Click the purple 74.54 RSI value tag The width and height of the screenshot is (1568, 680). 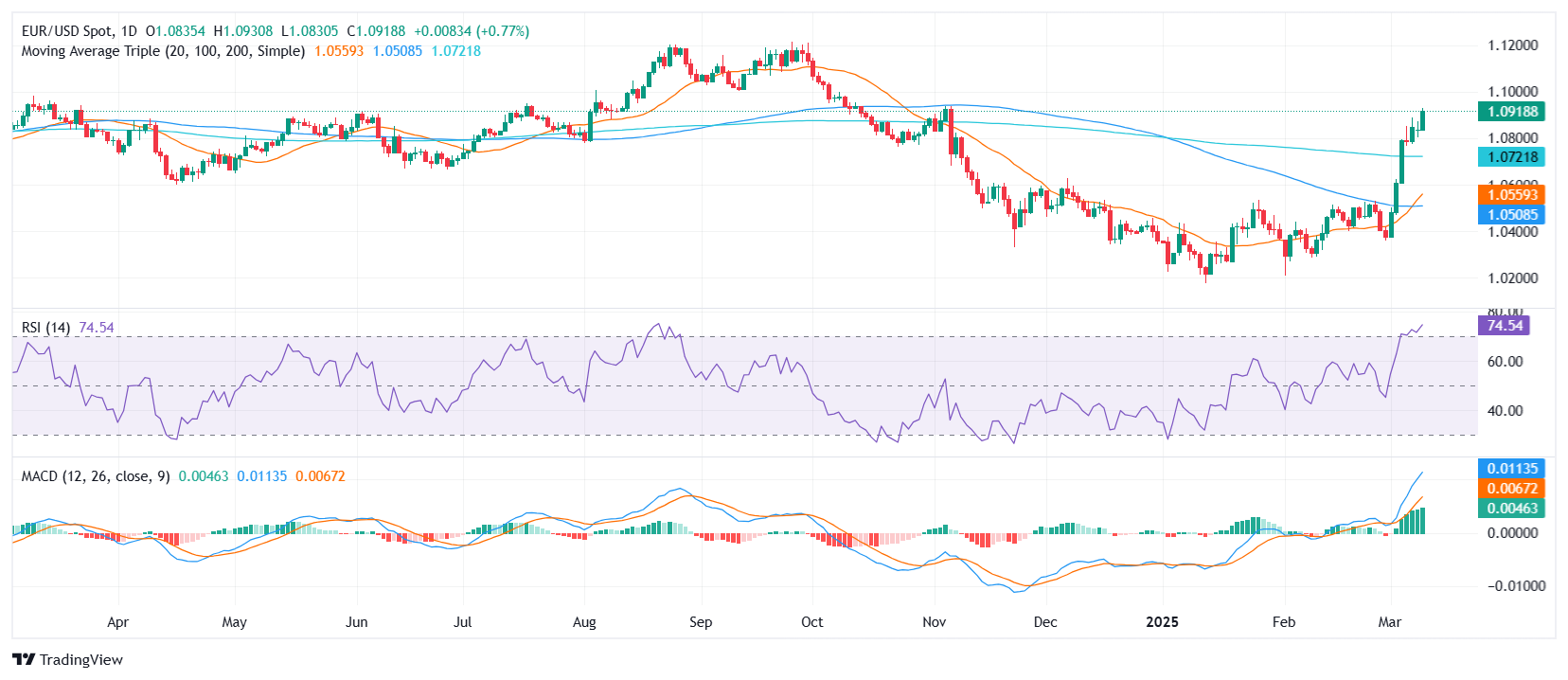click(x=1504, y=326)
